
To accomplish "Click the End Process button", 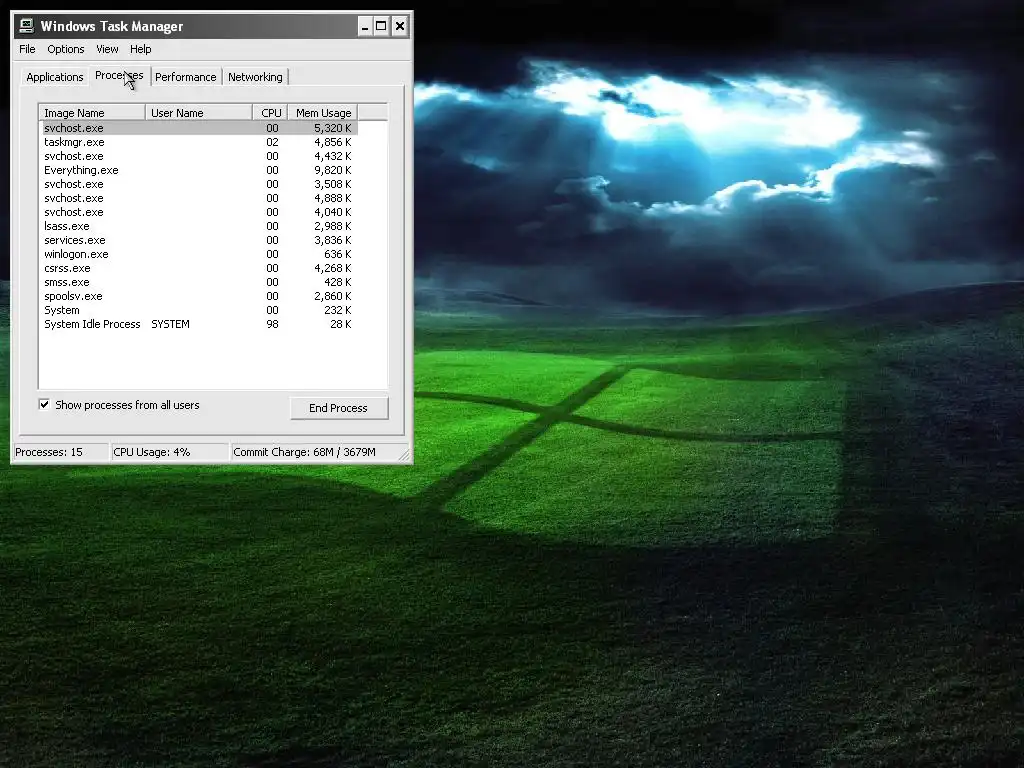I will (x=339, y=408).
